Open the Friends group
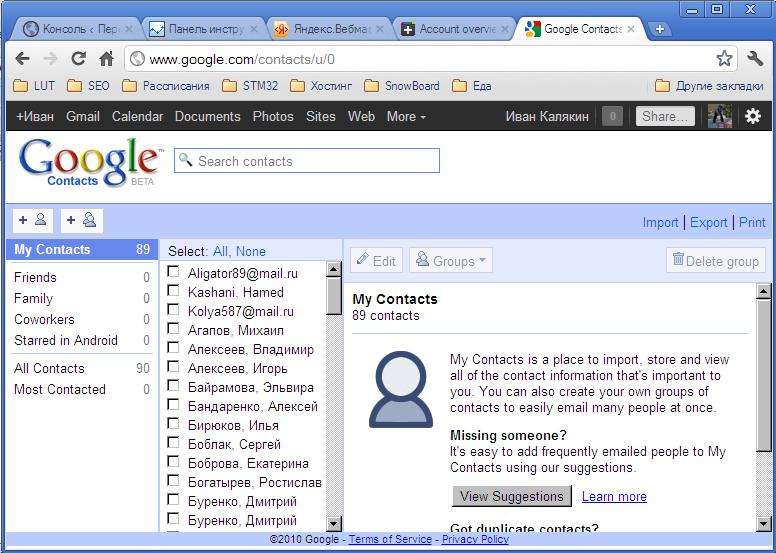The height and width of the screenshot is (553, 776). [82, 277]
